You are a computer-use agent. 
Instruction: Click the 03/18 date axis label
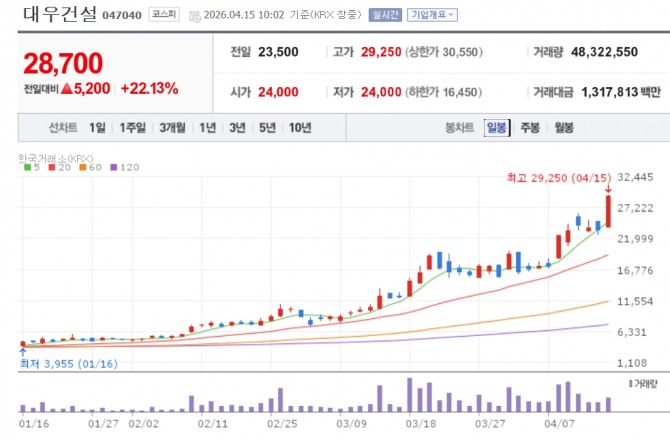(420, 424)
